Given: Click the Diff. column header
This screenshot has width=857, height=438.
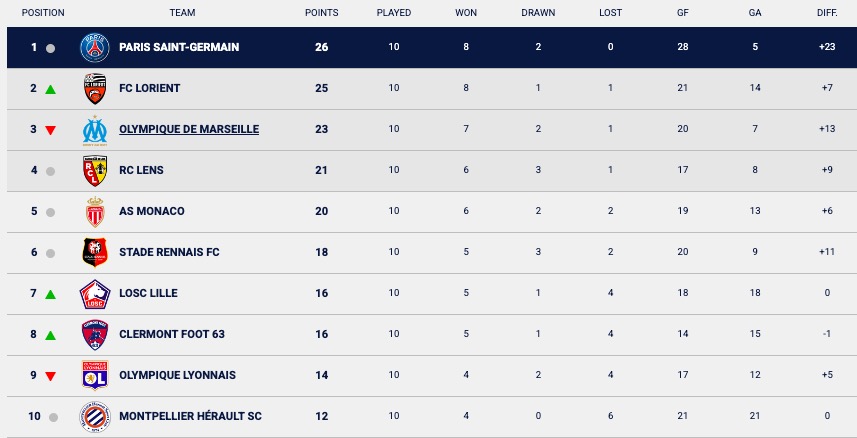Looking at the screenshot, I should tap(827, 13).
